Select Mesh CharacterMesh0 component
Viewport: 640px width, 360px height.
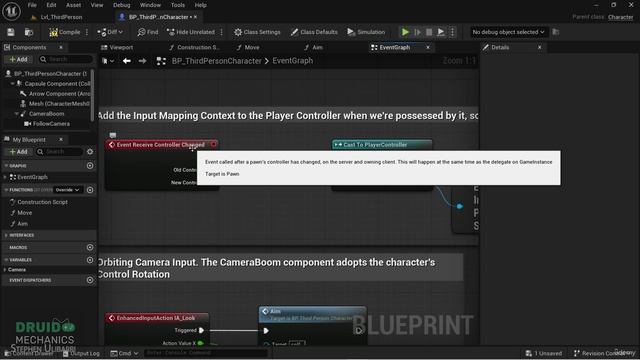click(x=59, y=104)
